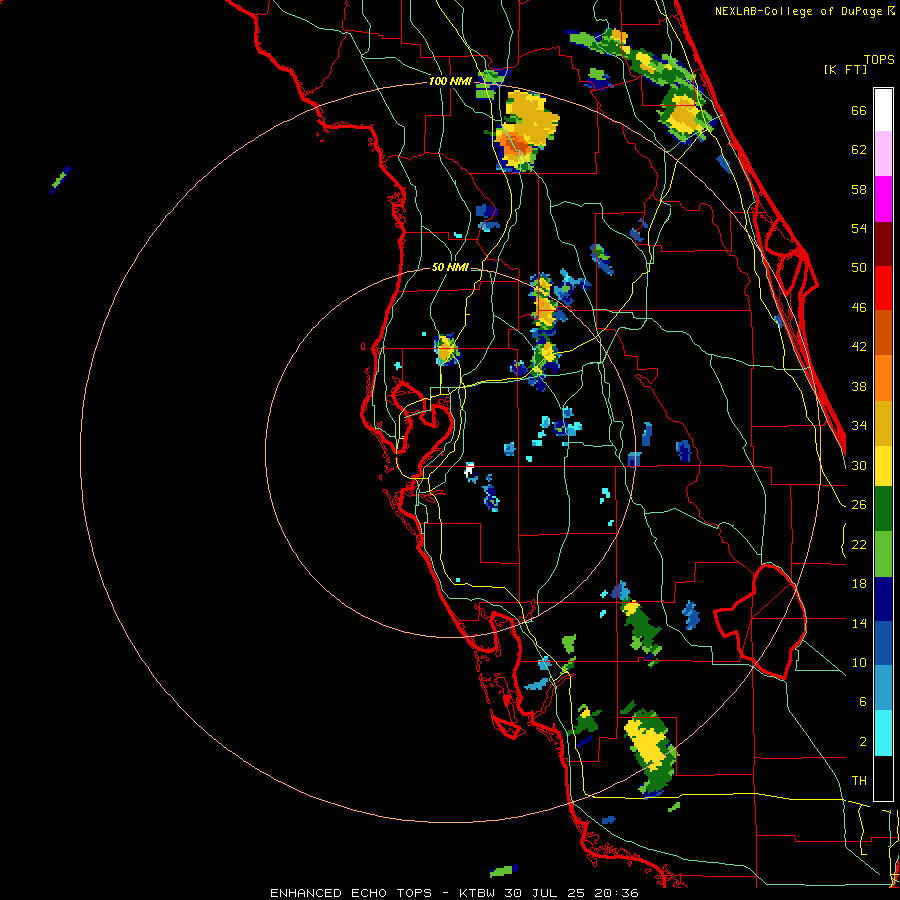Pick the dark red legend swatch
This screenshot has width=900, height=900.
[x=883, y=244]
